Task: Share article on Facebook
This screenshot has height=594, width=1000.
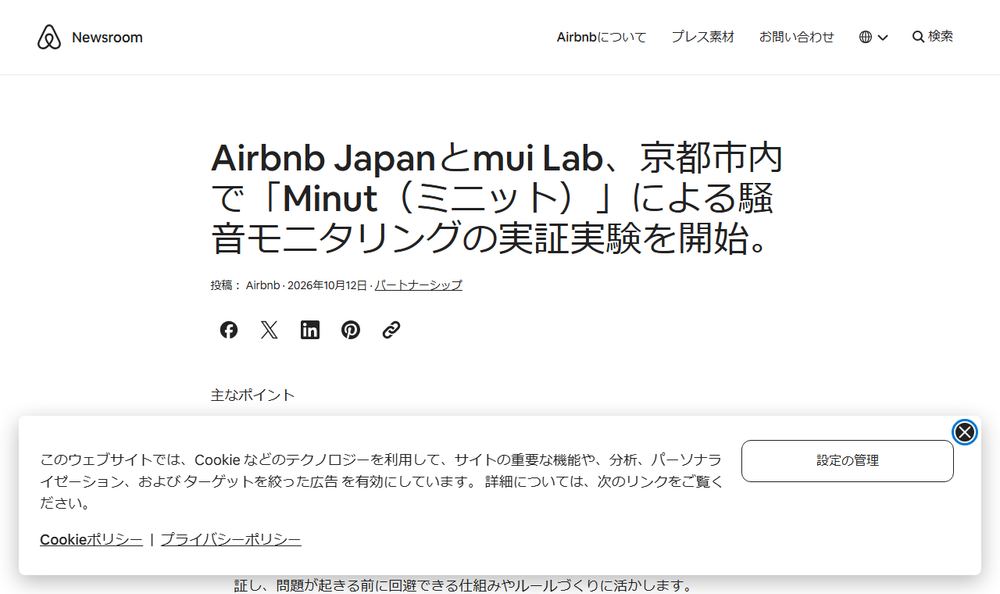Action: 229,330
